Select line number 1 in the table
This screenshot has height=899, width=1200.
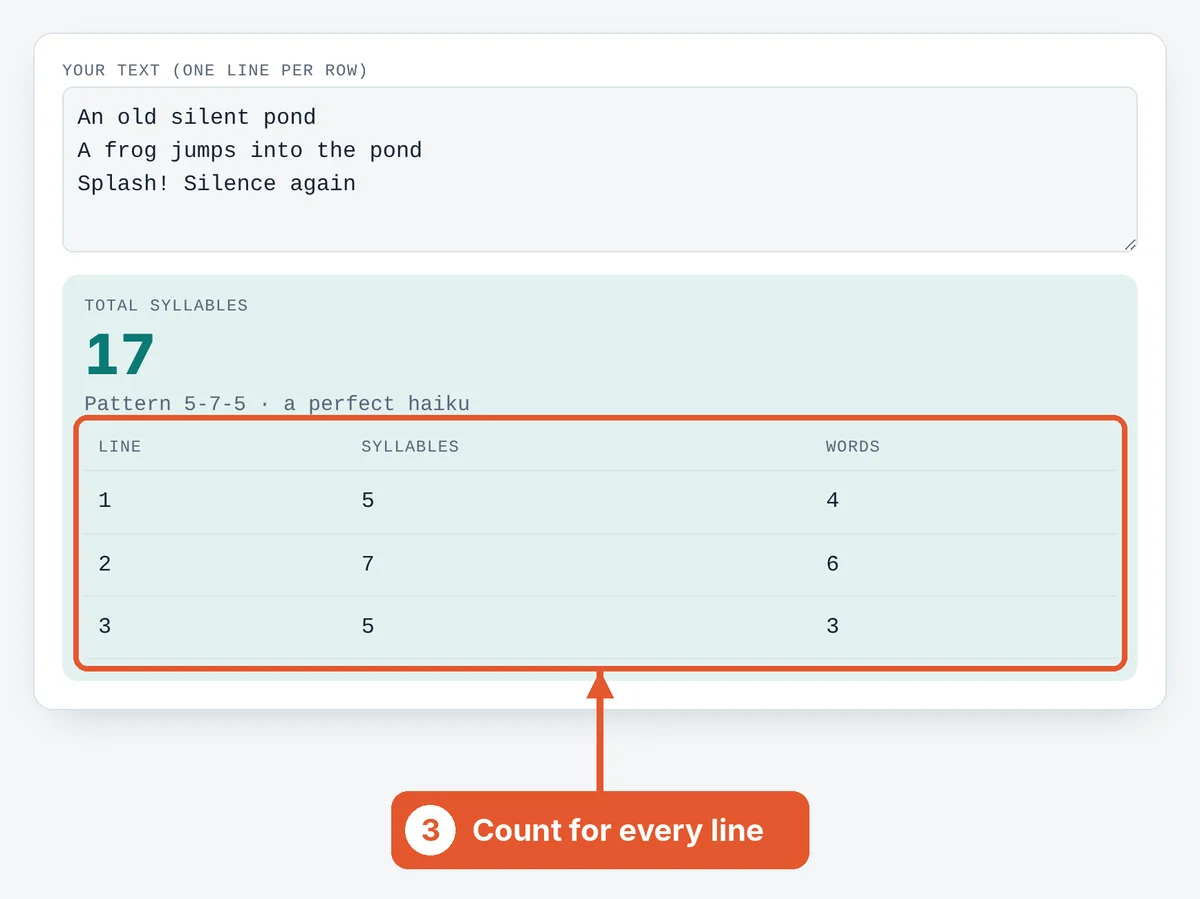click(x=105, y=501)
